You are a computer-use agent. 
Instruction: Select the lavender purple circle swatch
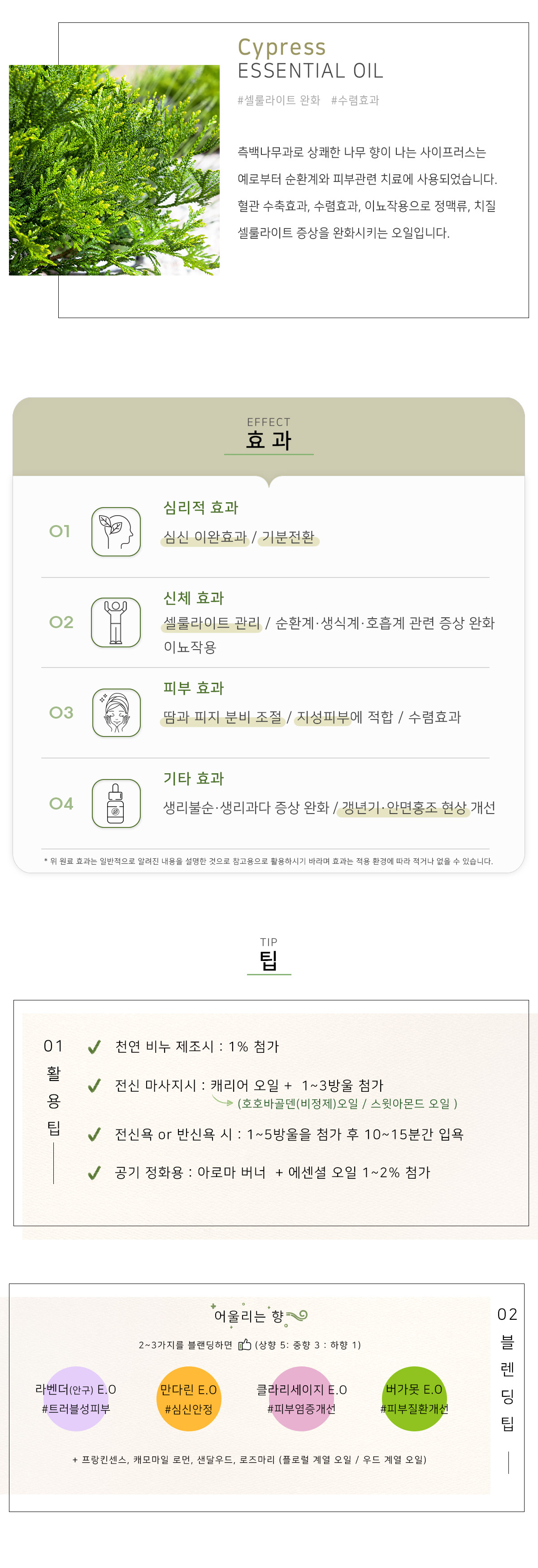pos(76,1399)
